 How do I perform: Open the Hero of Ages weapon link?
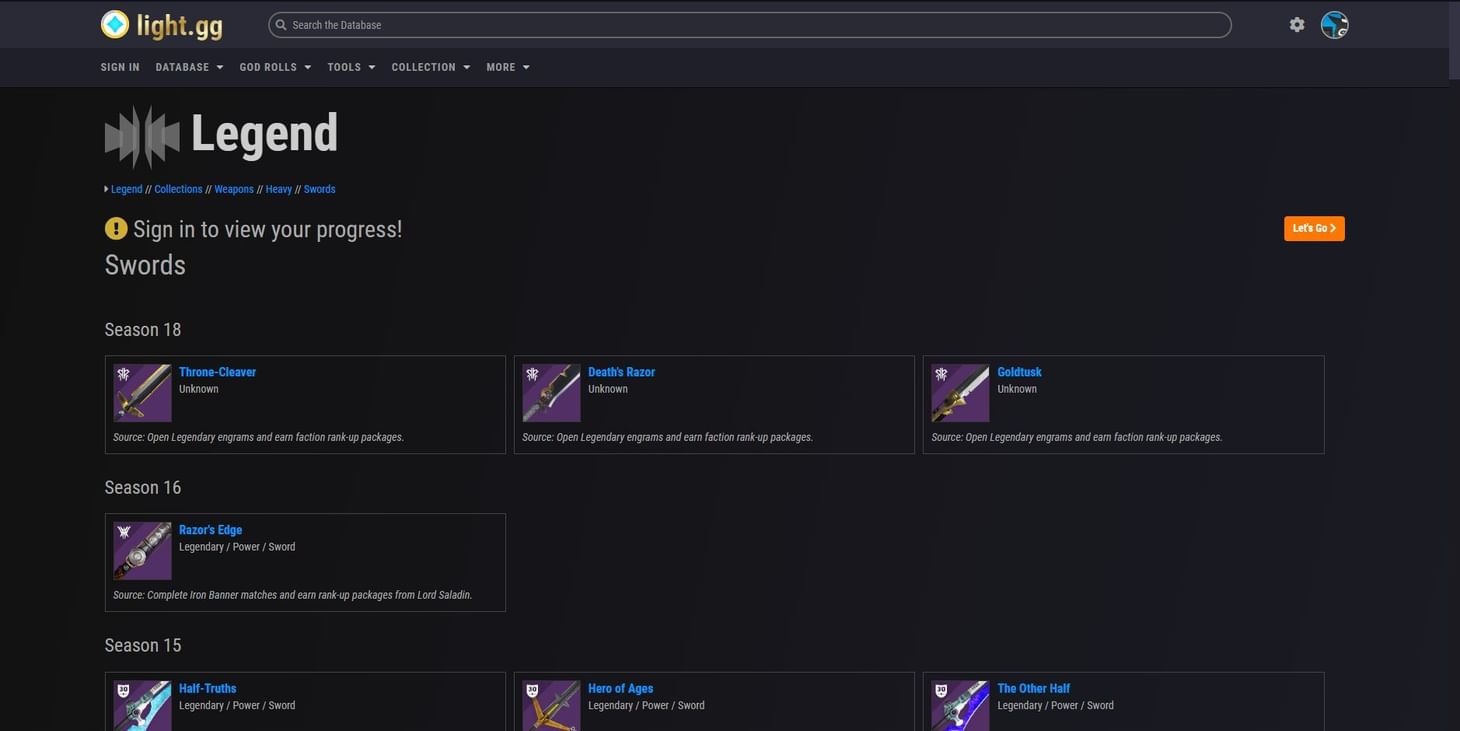pos(620,688)
